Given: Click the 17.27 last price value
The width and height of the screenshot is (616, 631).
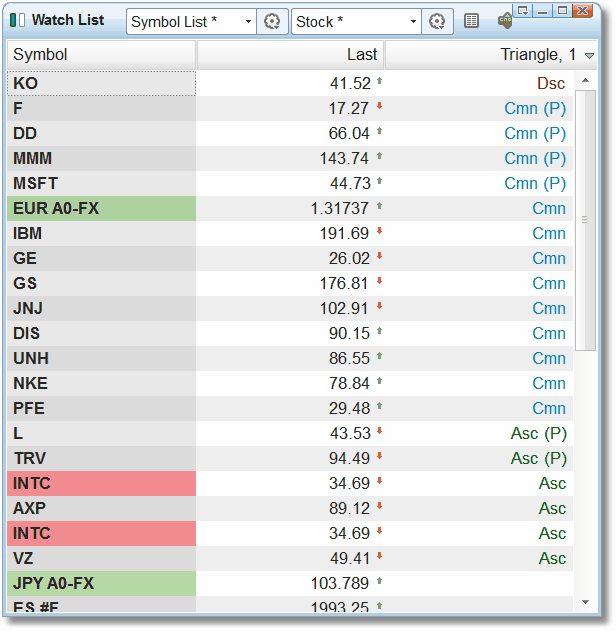Looking at the screenshot, I should (349, 109).
